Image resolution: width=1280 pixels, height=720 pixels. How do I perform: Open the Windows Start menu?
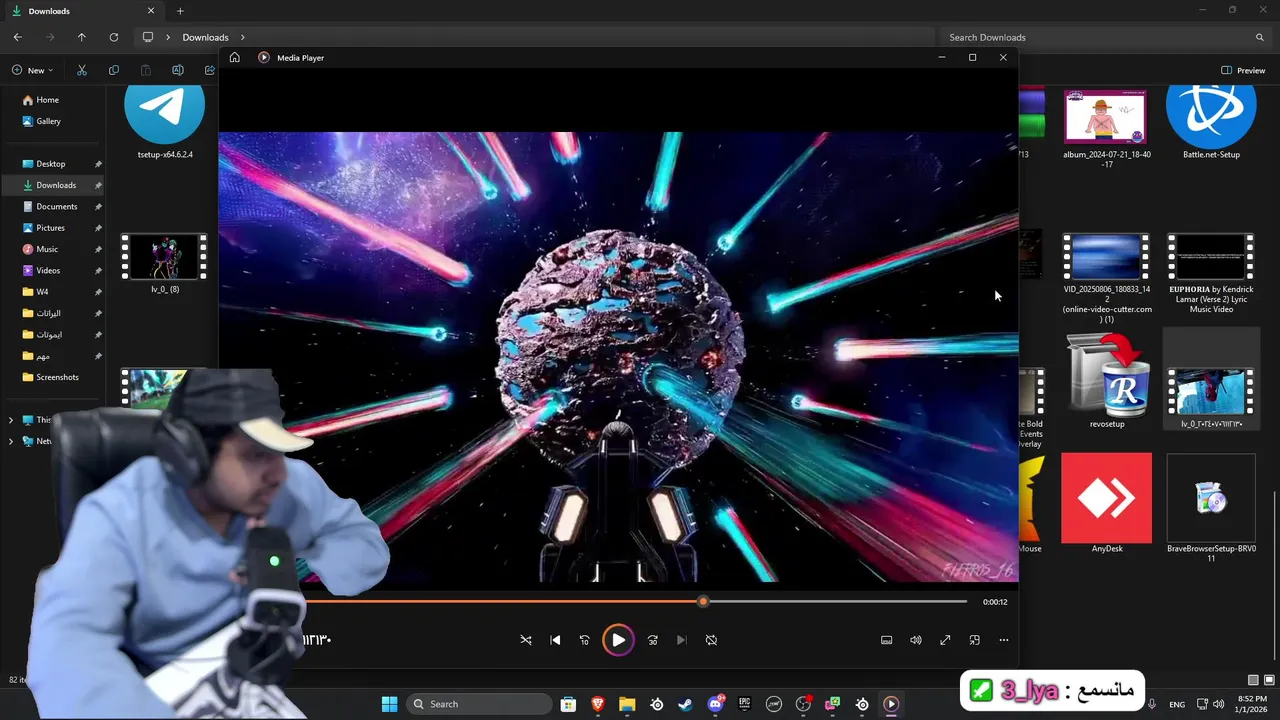click(x=389, y=704)
